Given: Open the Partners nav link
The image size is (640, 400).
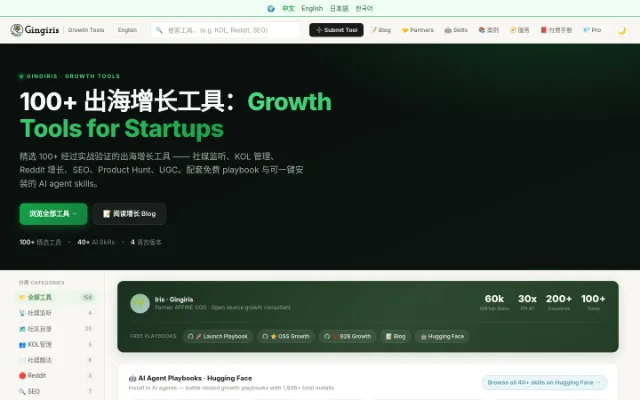Looking at the screenshot, I should coord(418,30).
